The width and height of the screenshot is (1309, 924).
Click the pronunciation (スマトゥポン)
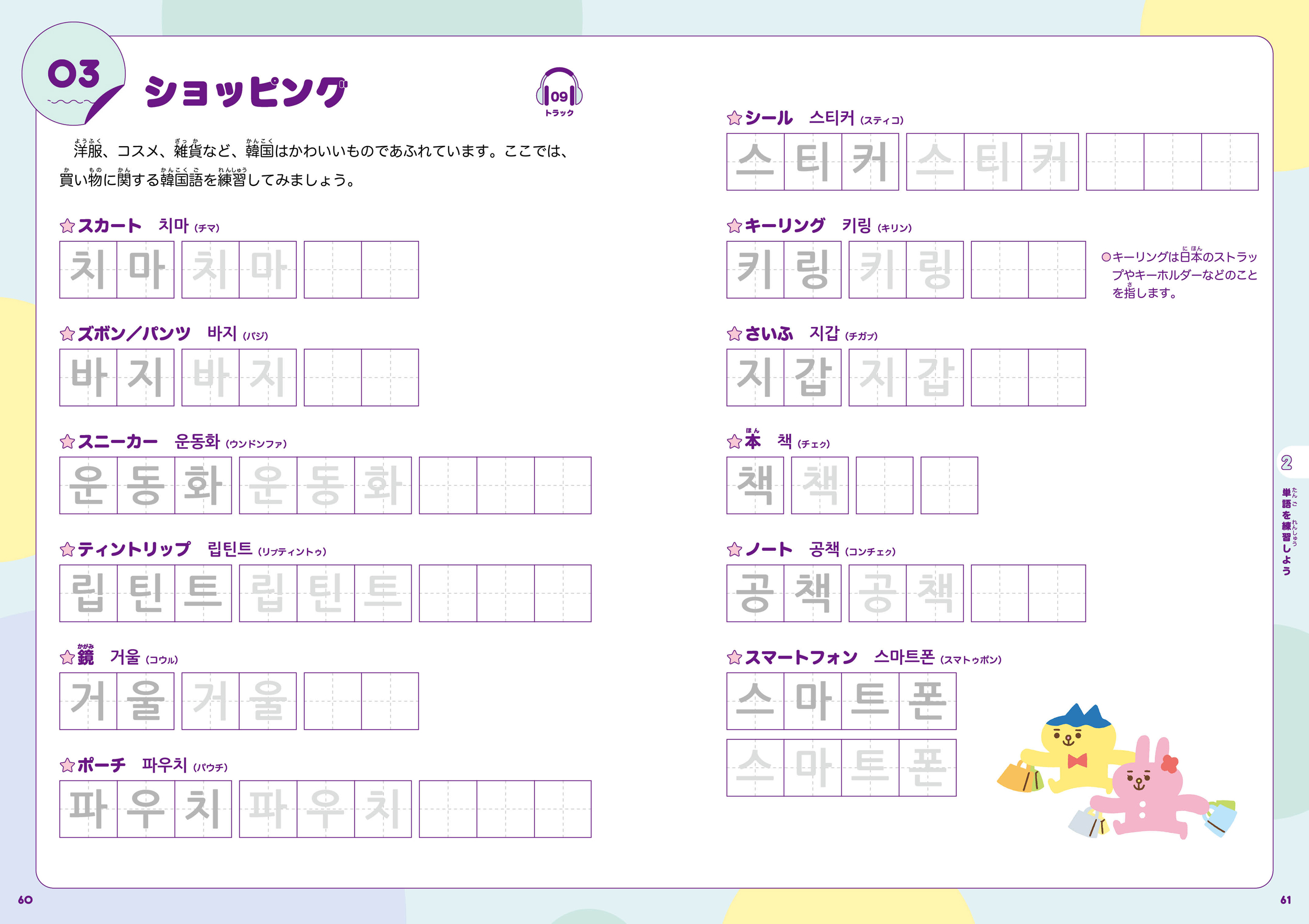coord(970,660)
